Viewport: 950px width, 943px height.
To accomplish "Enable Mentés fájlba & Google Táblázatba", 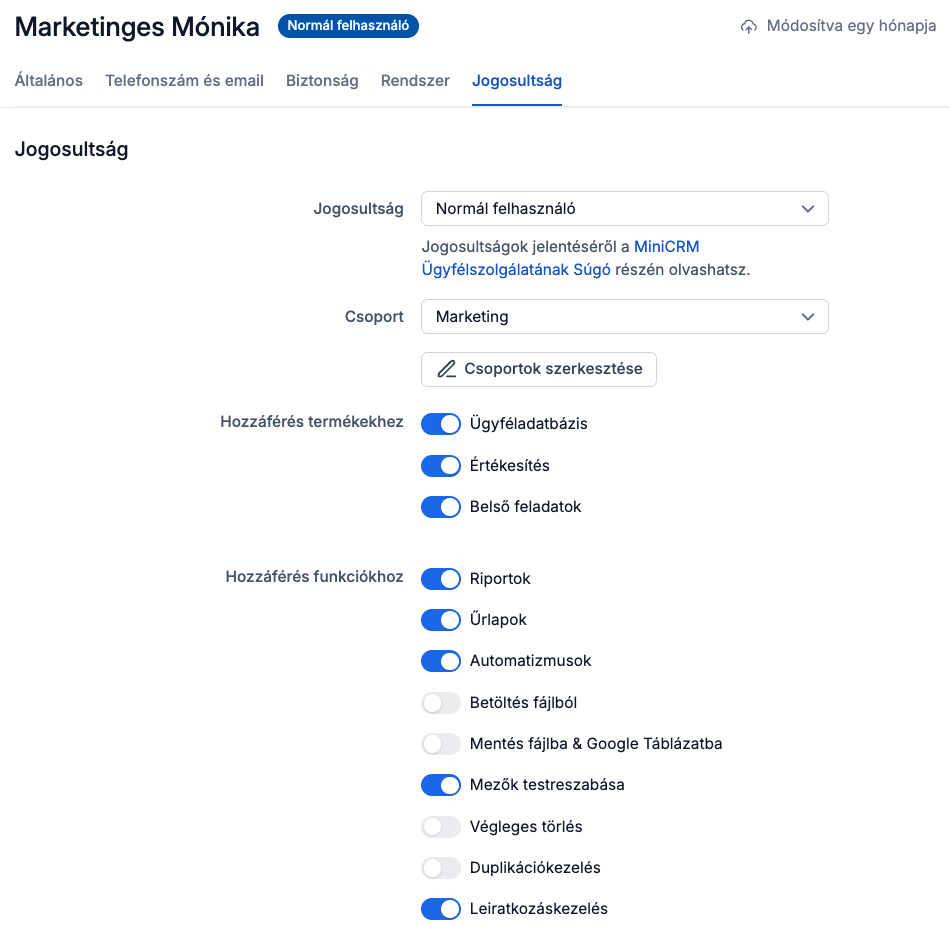I will (440, 744).
